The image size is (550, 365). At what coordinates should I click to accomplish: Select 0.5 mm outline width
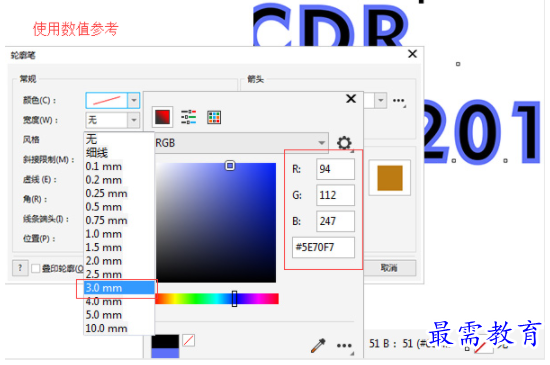pyautogui.click(x=119, y=207)
